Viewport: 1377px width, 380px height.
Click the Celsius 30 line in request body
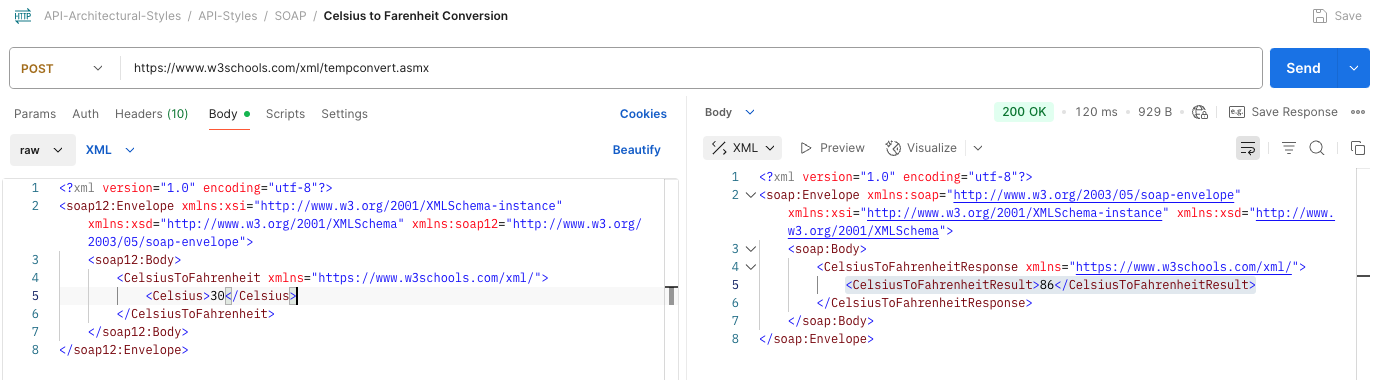220,296
